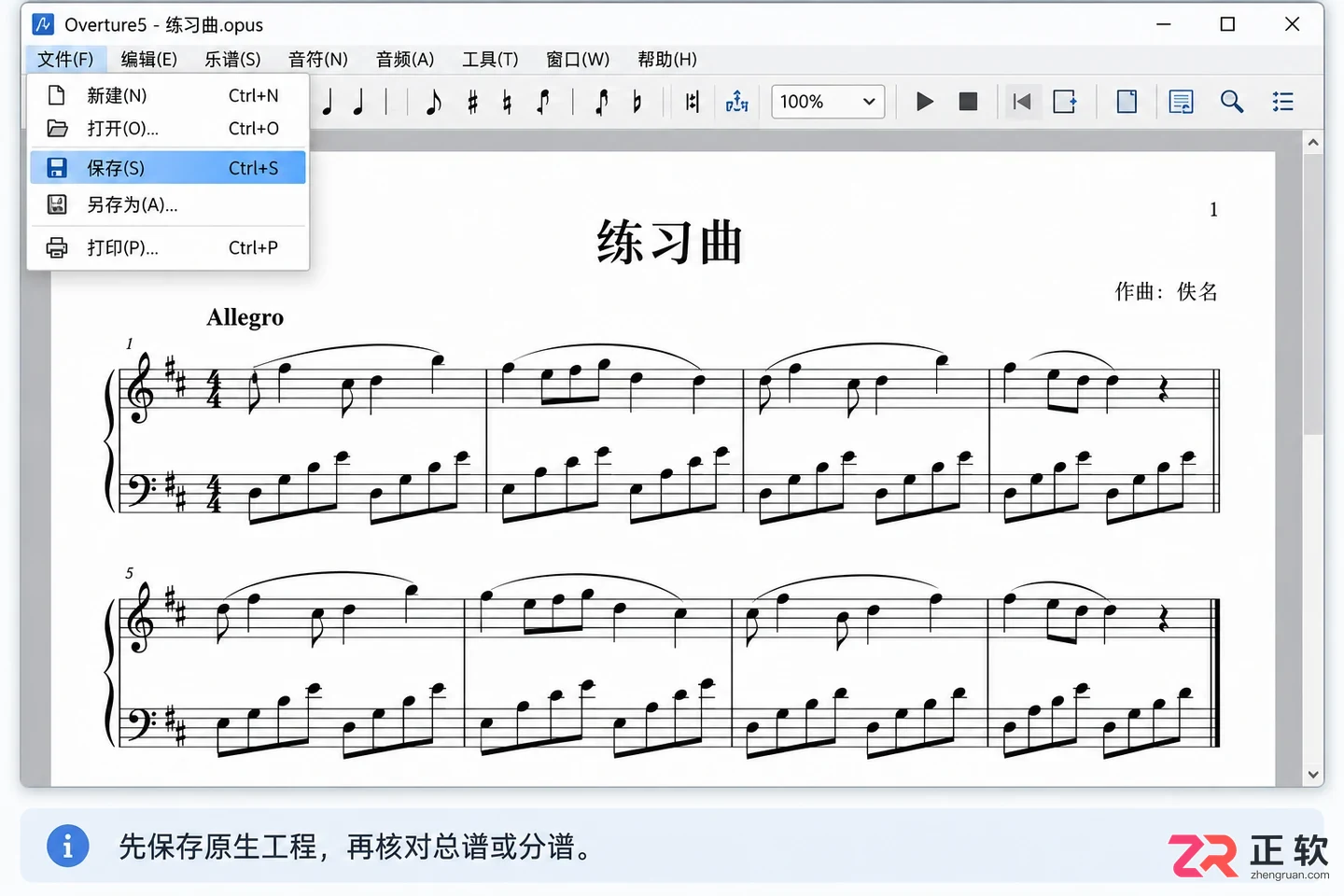Open the score text list icon
This screenshot has height=896, width=1344.
(1181, 102)
